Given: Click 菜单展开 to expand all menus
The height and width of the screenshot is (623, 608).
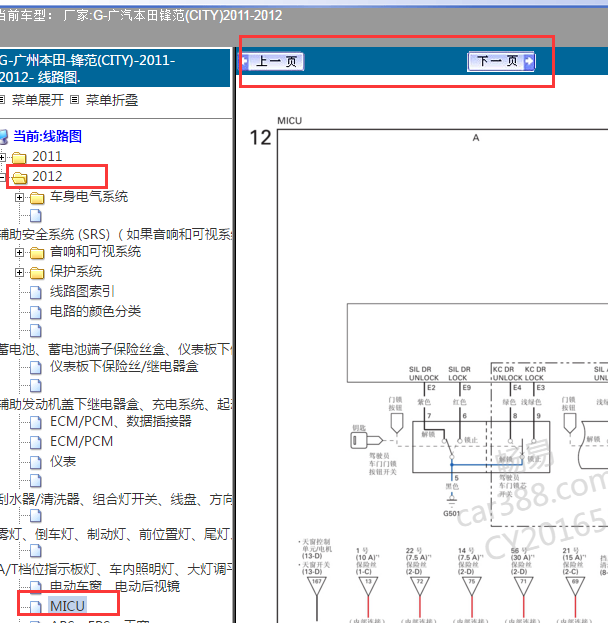Looking at the screenshot, I should (x=38, y=100).
